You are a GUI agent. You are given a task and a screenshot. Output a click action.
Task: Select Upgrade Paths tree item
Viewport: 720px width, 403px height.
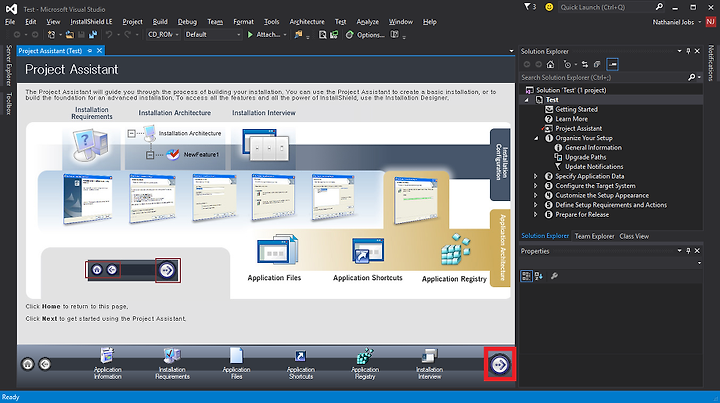tap(585, 157)
